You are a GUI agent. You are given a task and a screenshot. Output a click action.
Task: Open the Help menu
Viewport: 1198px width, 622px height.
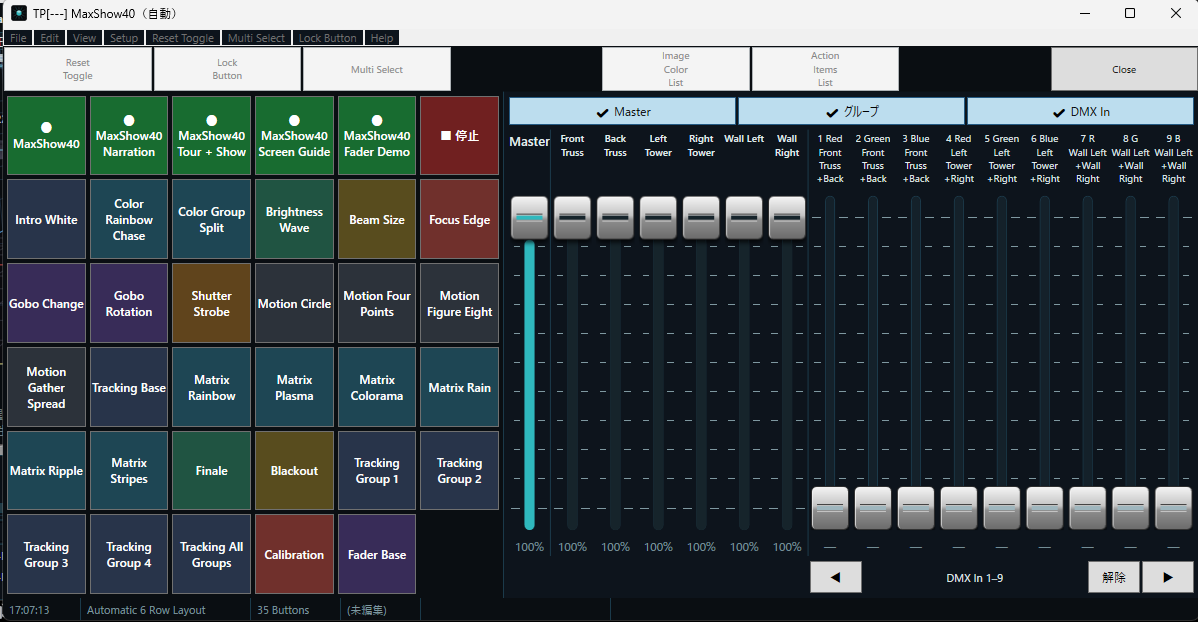[x=382, y=38]
